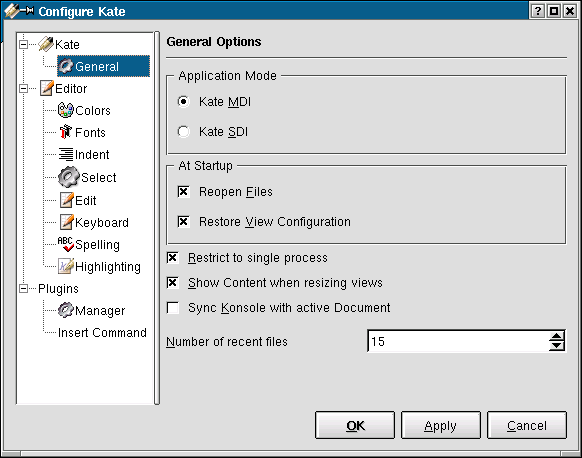Image resolution: width=582 pixels, height=458 pixels.
Task: Open the General settings page
Action: click(104, 66)
